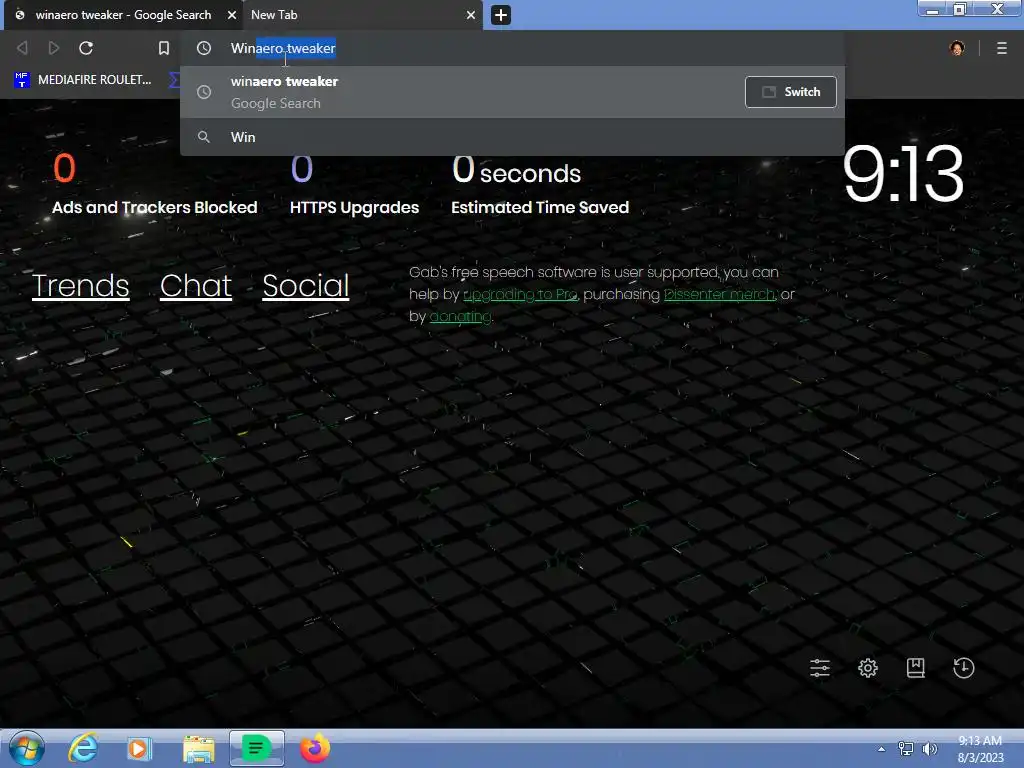Open Windows Explorer folder from the taskbar
Viewport: 1024px width, 768px height.
tap(199, 749)
